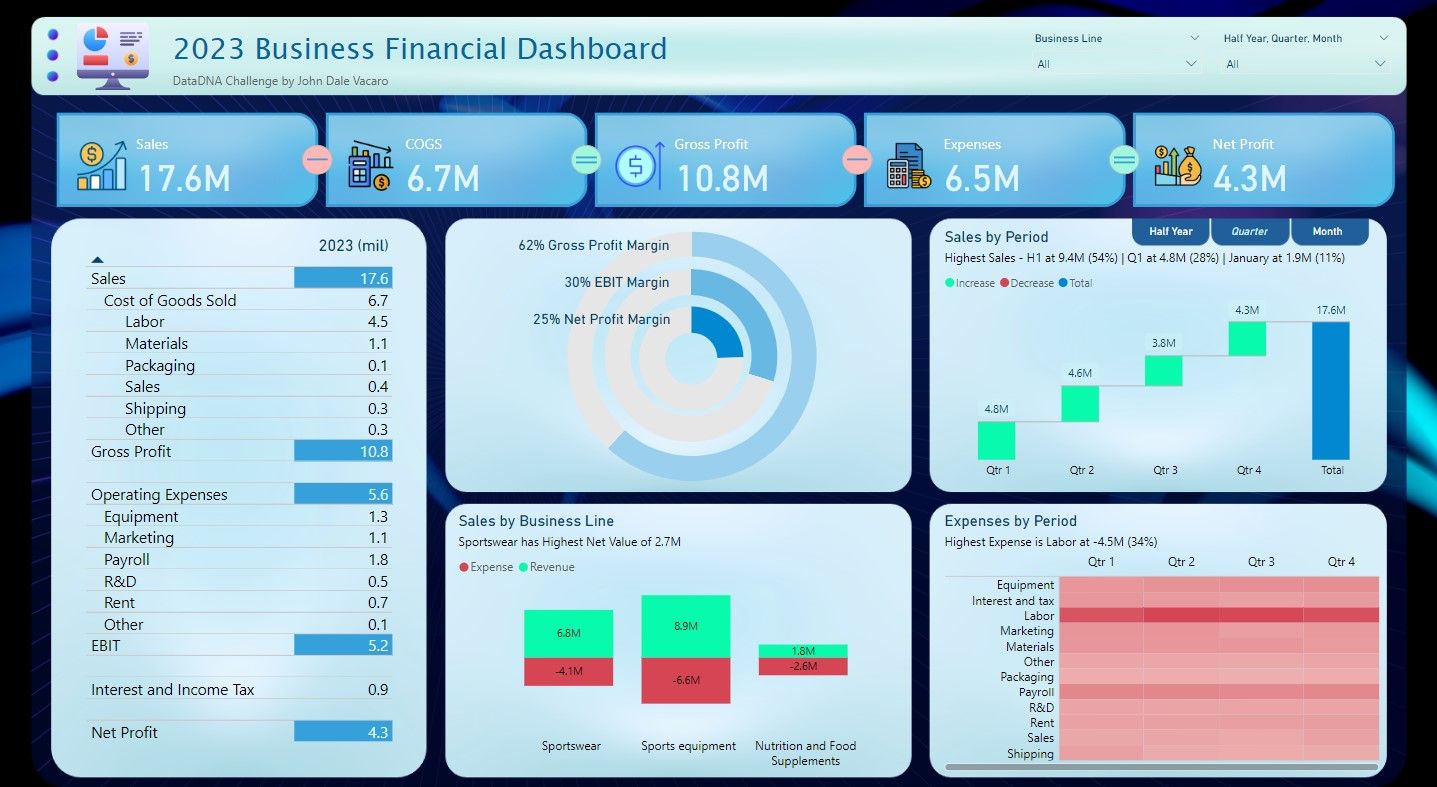
Task: Click the Expenses by Period horizontal scrollbar
Action: point(1160,768)
